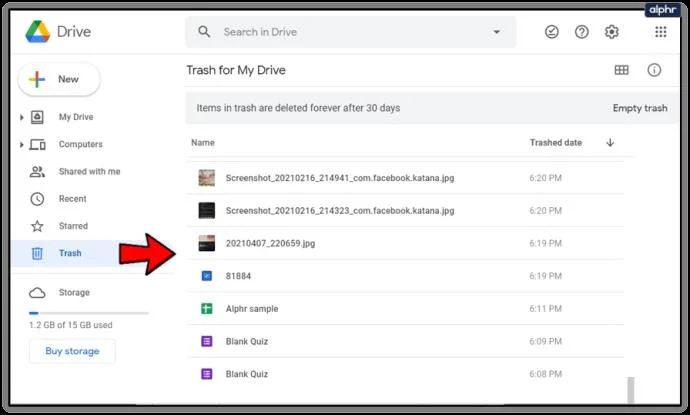
Task: Select the 20210407_220659.jpg file
Action: point(405,243)
